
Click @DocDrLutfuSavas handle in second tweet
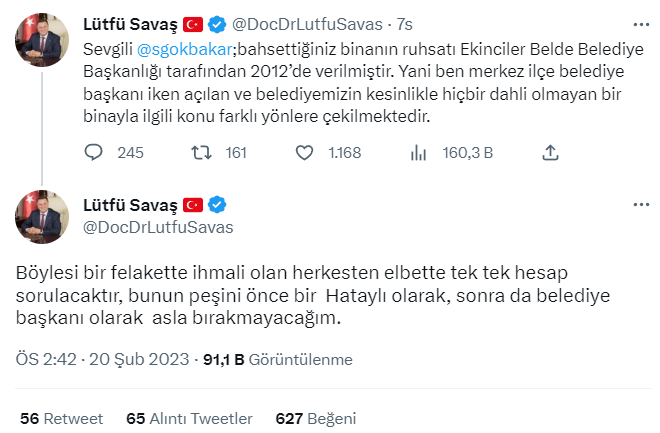tap(152, 227)
